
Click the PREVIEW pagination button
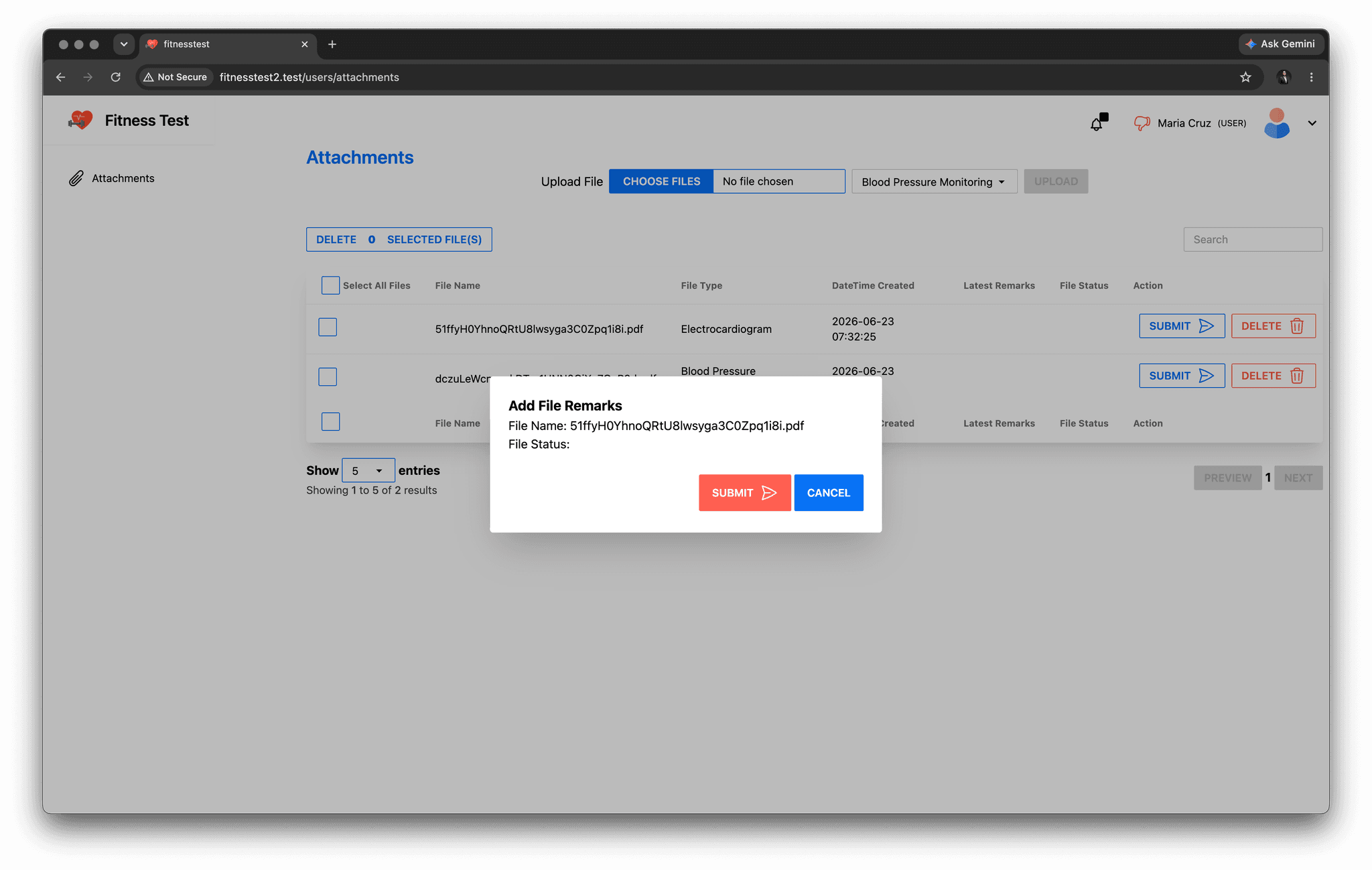[x=1227, y=478]
